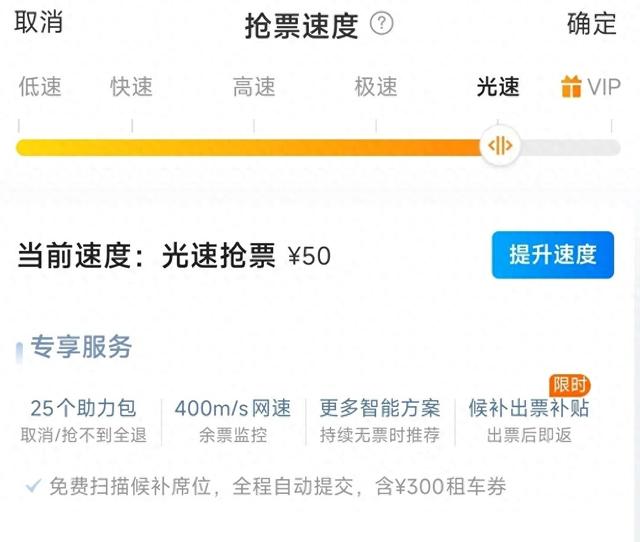
Task: Open the 25个助力包 service item
Action: pos(83,420)
